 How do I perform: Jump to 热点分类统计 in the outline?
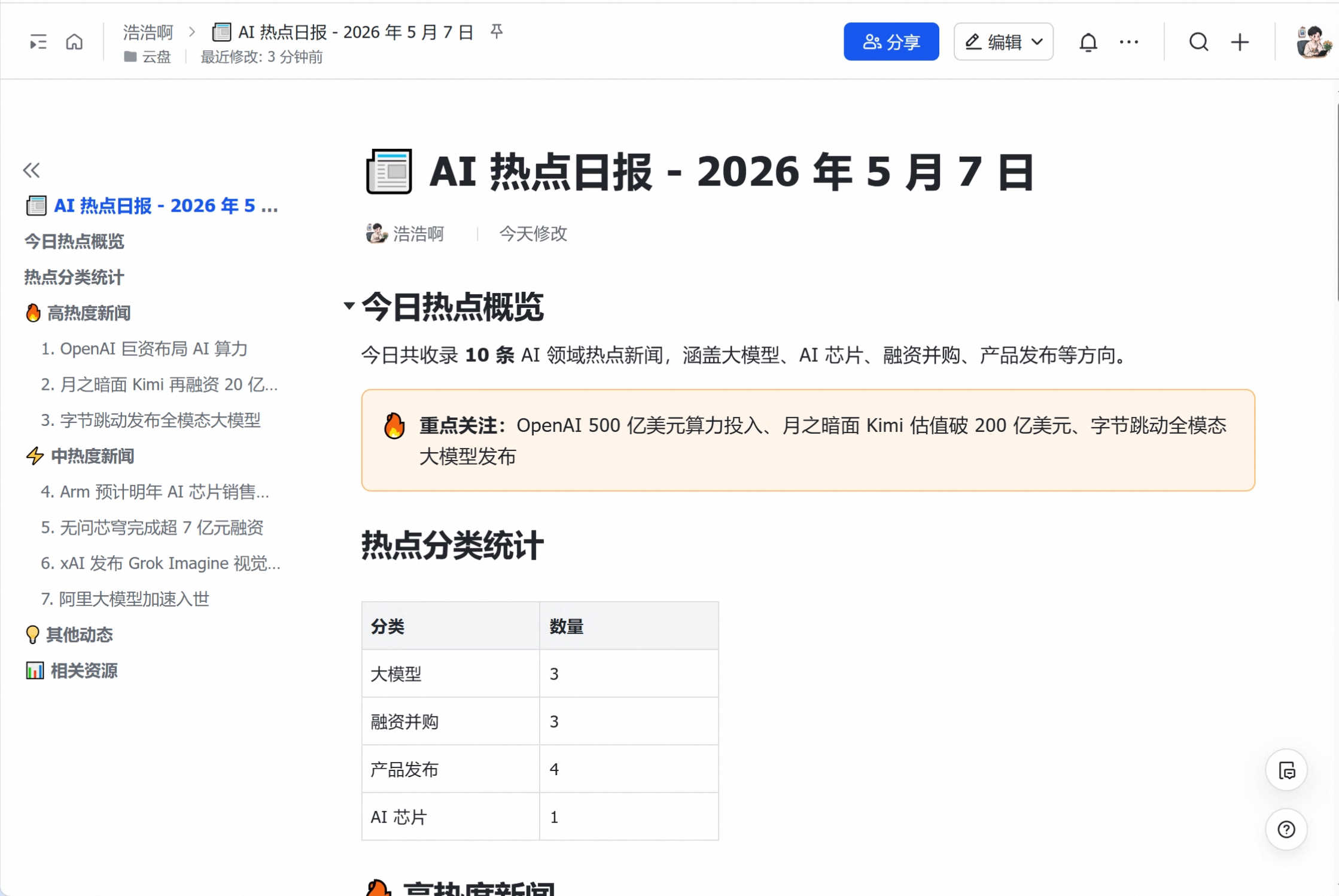coord(74,278)
